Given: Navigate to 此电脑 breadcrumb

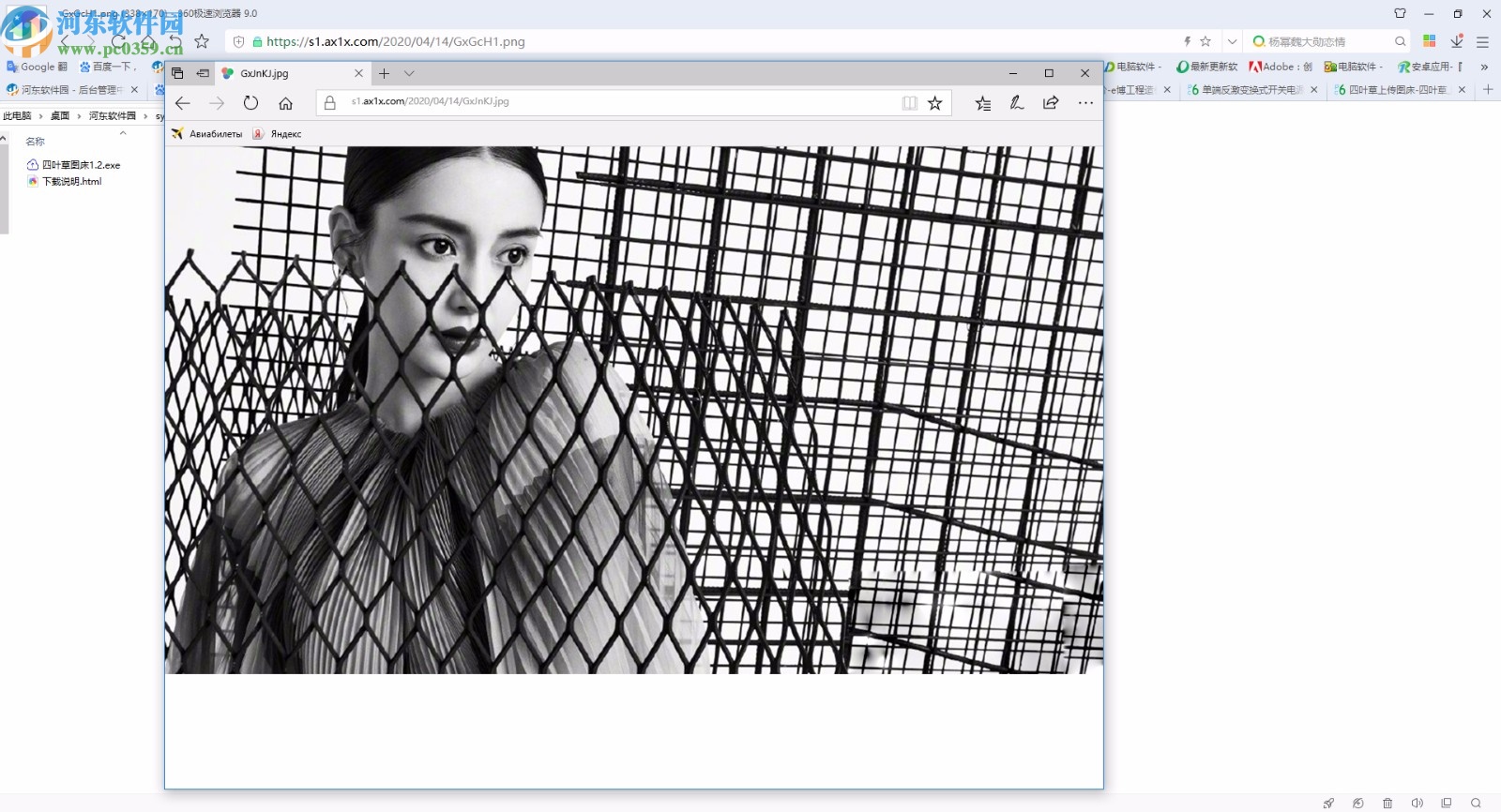Looking at the screenshot, I should 17,116.
